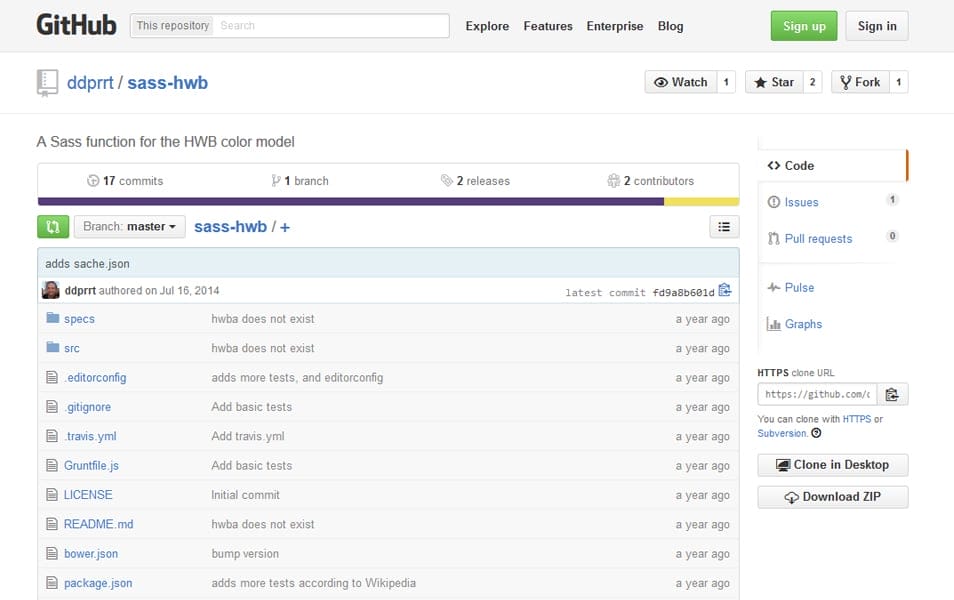Switch to the Issues sidebar tab
Screen dimensions: 954x600
point(803,202)
